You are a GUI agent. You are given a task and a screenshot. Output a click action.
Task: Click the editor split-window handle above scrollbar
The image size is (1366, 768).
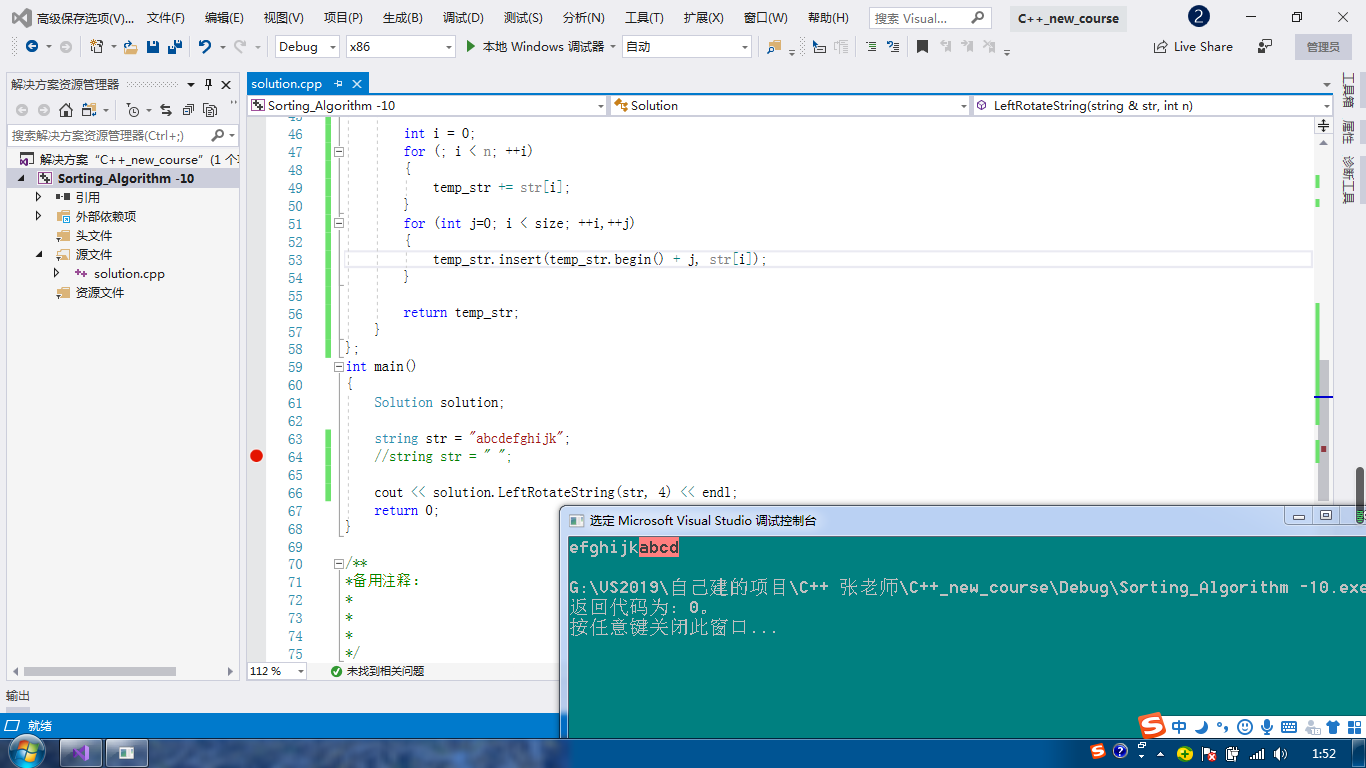coord(1323,126)
